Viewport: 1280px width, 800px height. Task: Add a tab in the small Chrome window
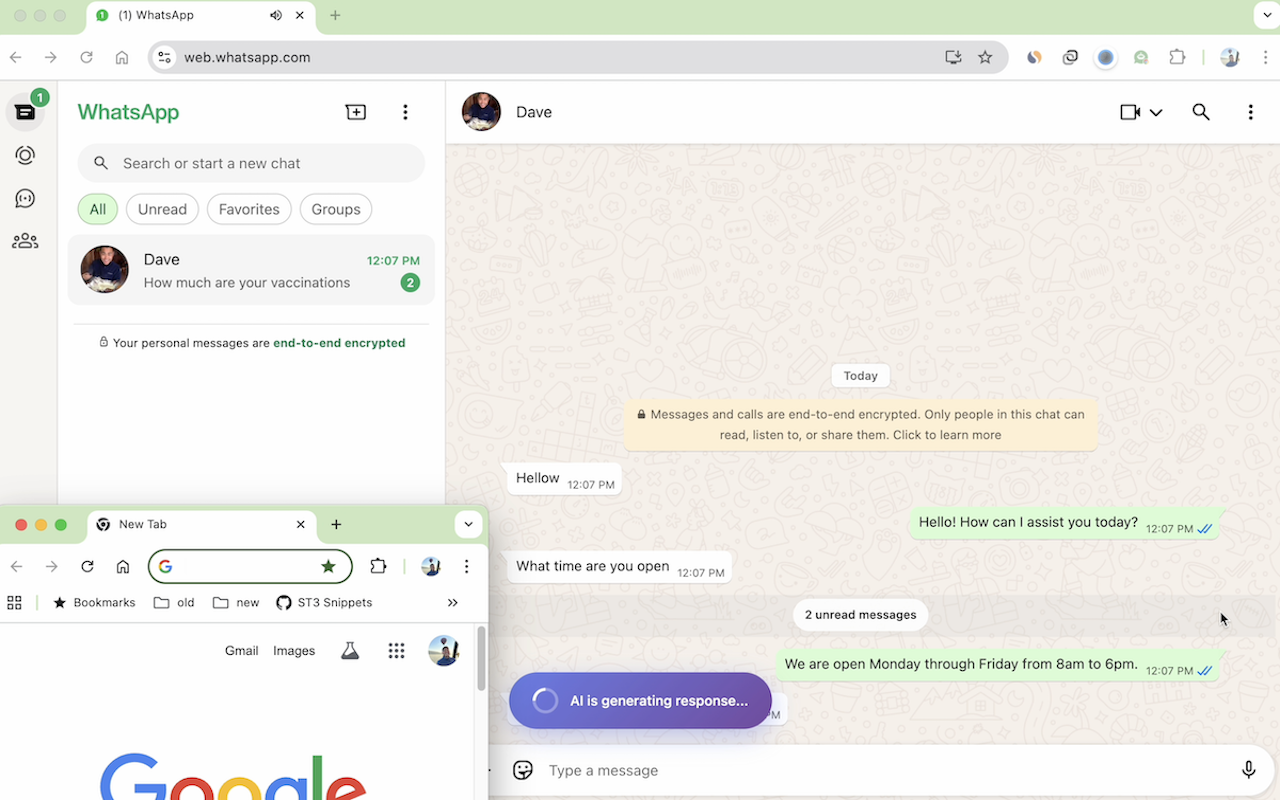pyautogui.click(x=336, y=524)
